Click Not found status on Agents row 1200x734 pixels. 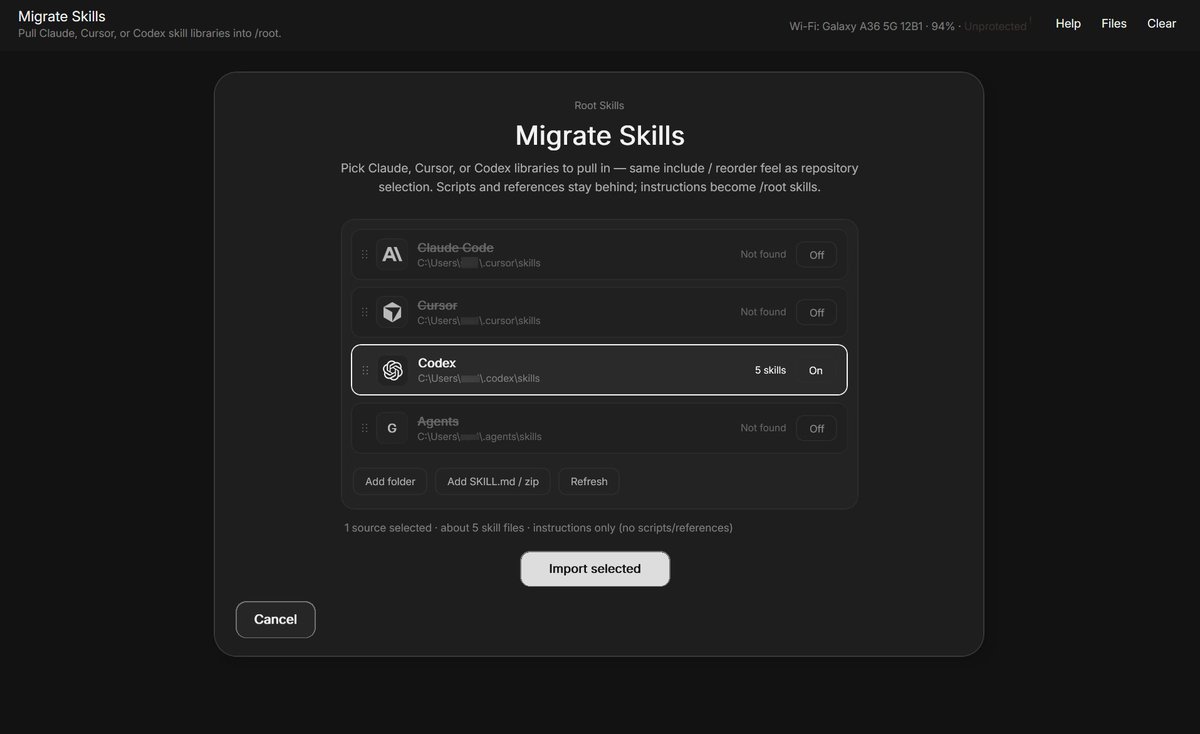click(x=763, y=428)
